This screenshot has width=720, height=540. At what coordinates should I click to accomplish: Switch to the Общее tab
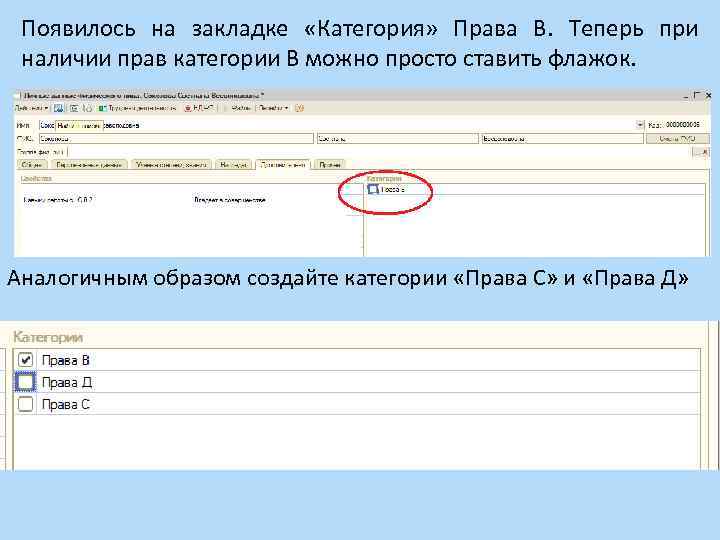click(x=32, y=164)
